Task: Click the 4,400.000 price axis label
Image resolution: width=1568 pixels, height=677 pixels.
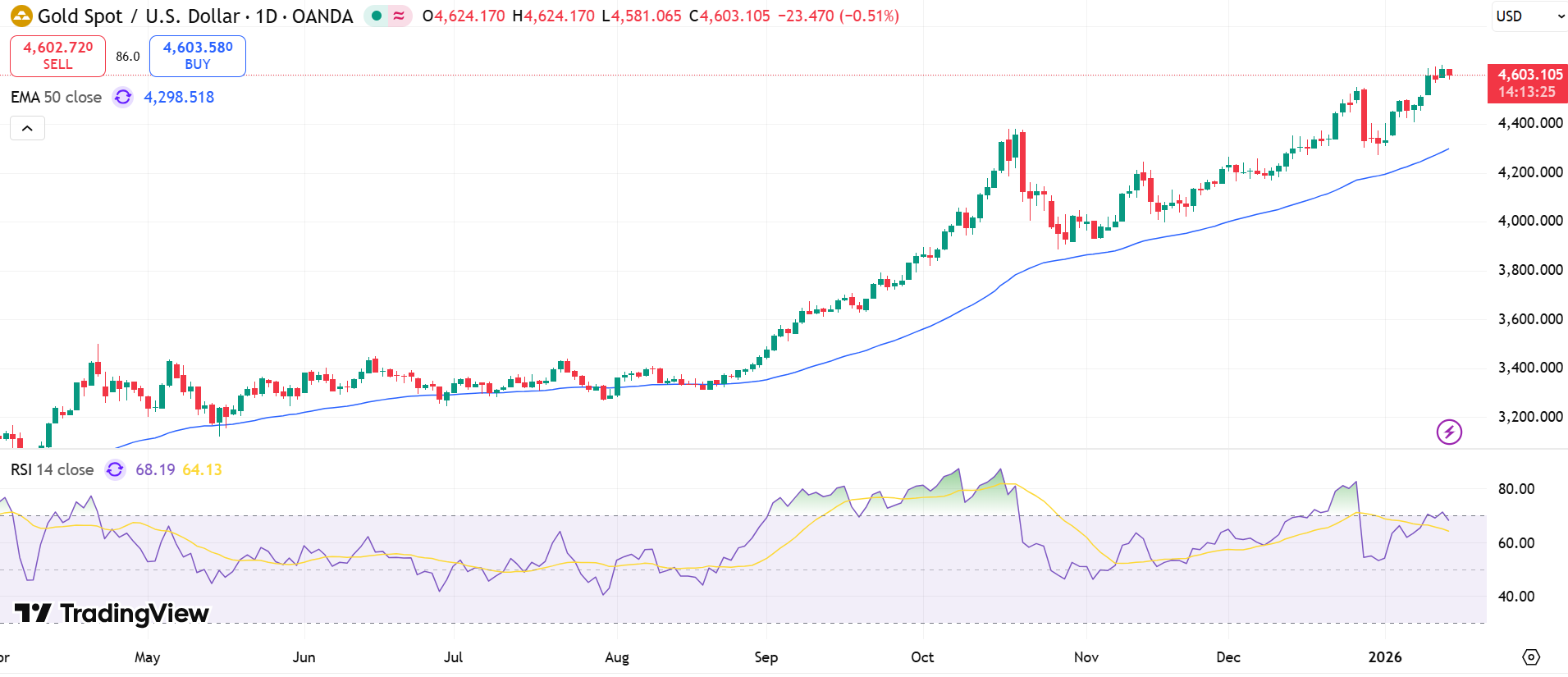Action: tap(1530, 123)
